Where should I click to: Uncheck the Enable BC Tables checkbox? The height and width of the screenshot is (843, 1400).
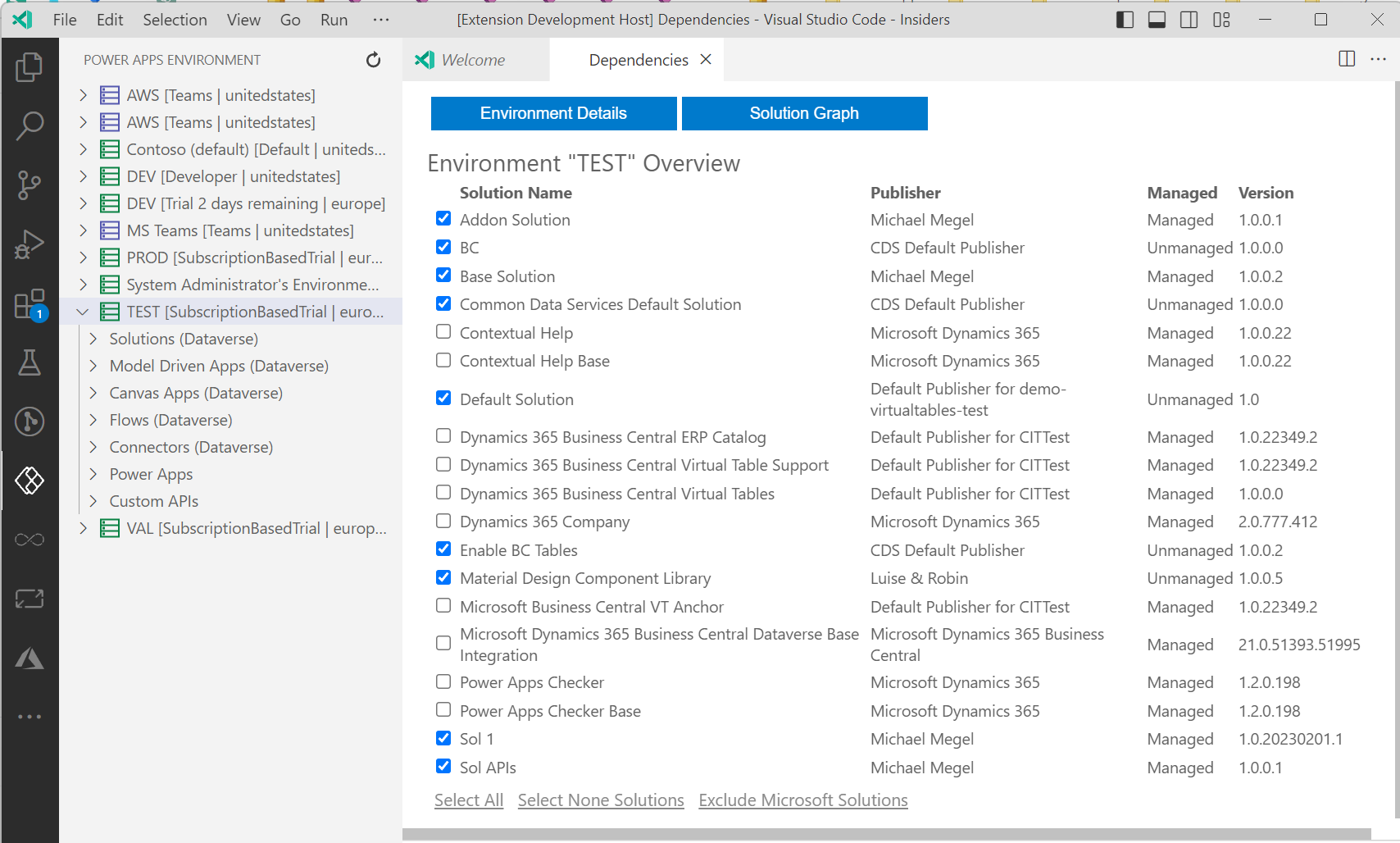[x=443, y=549]
